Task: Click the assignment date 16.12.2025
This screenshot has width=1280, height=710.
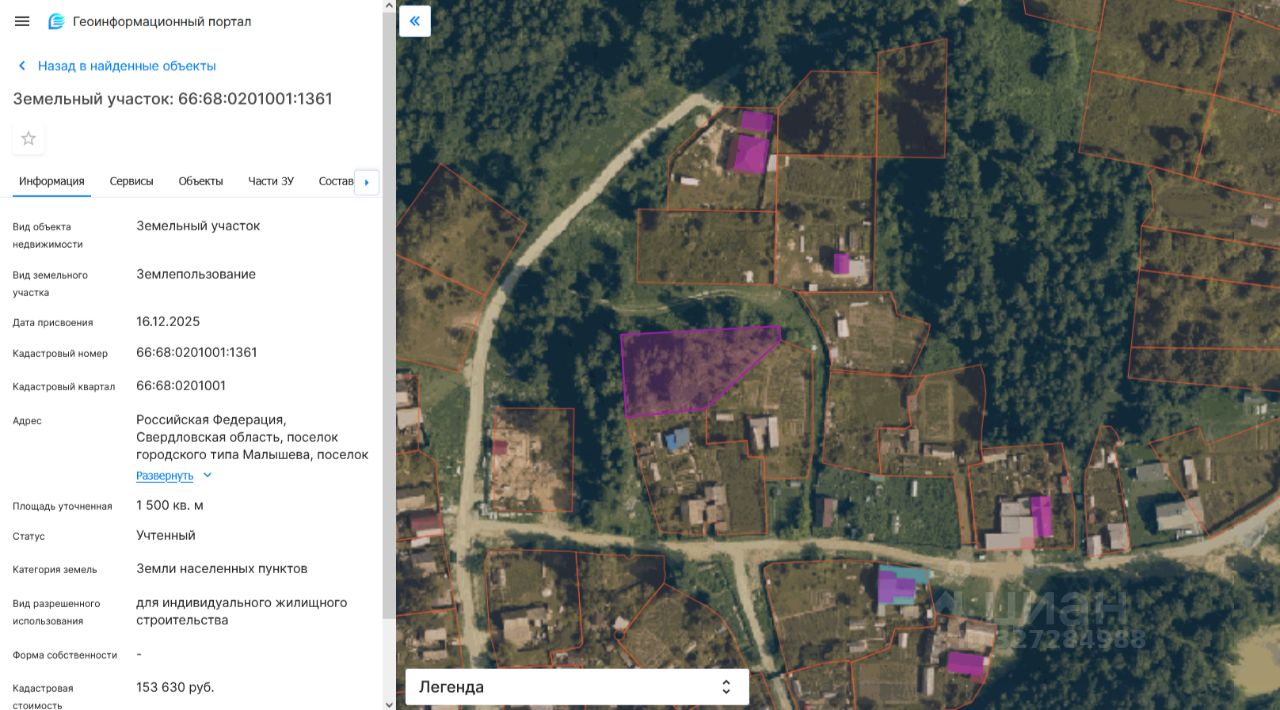Action: coord(168,322)
